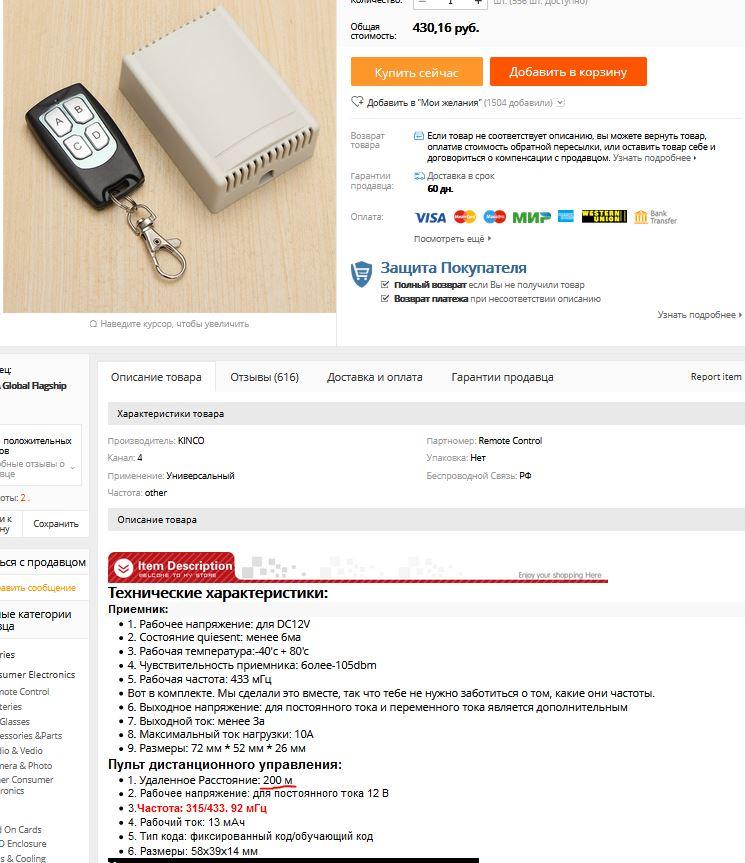Increase quantity with plus button
745x863 pixels.
pos(478,2)
